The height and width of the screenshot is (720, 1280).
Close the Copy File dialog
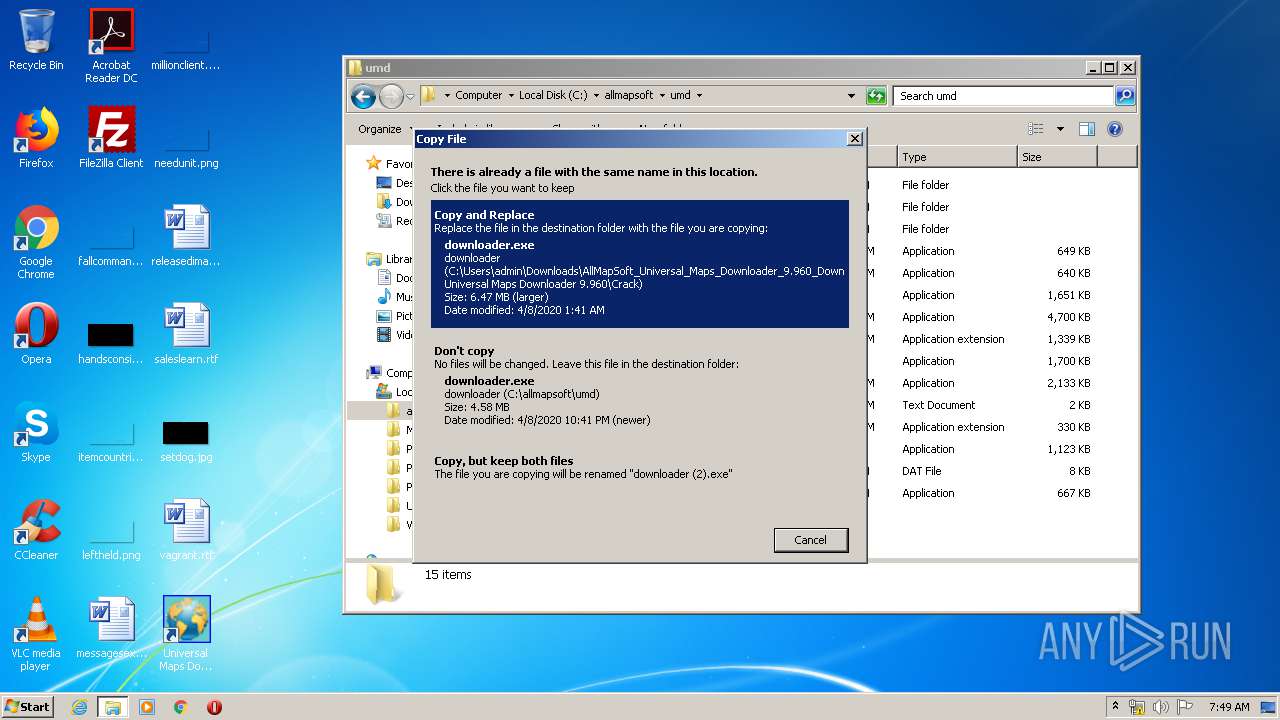pos(854,139)
